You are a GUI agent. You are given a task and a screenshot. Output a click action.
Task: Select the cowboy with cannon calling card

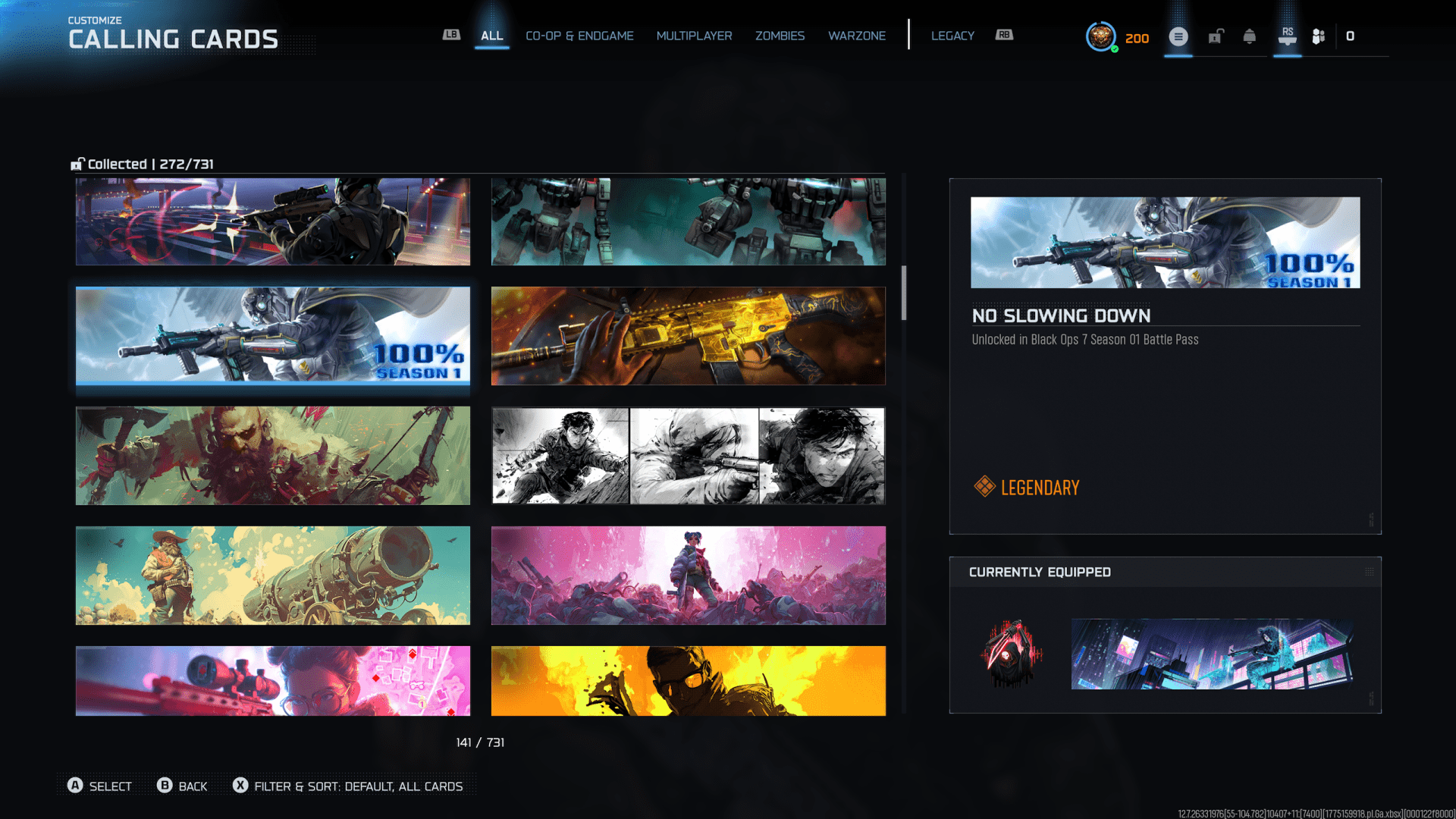click(x=272, y=576)
